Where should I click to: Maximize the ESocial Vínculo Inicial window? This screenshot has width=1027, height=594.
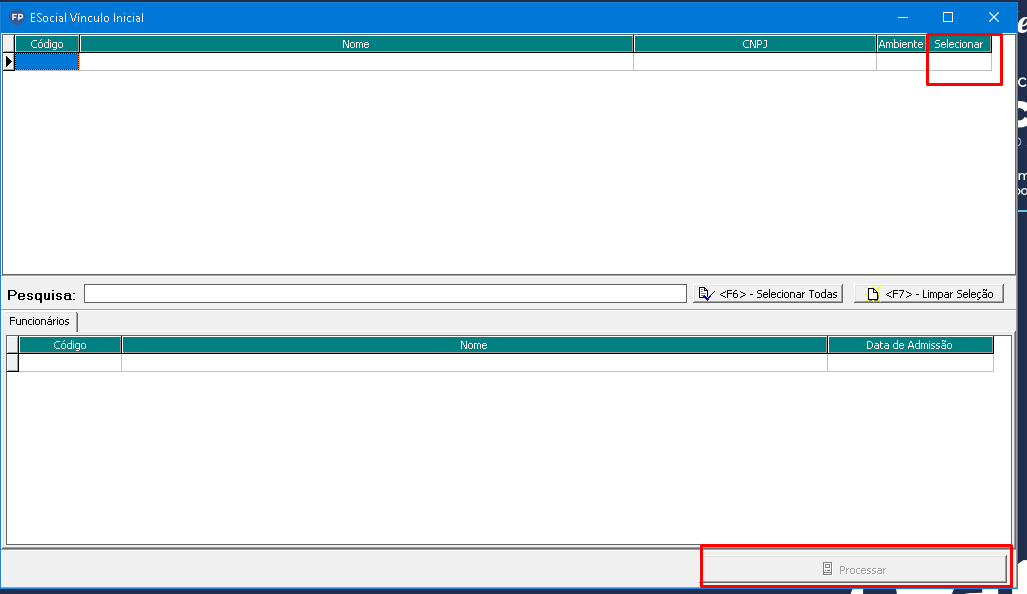948,17
